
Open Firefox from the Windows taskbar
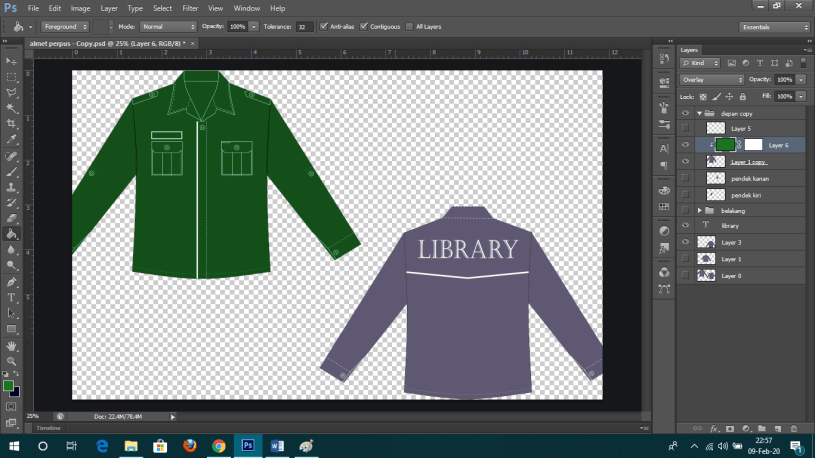(x=188, y=446)
